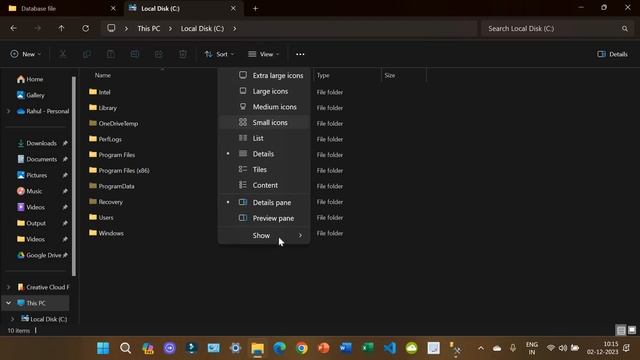The image size is (640, 360).
Task: Expand chevron after Local Disk (C:) breadcrumb
Action: coord(235,29)
